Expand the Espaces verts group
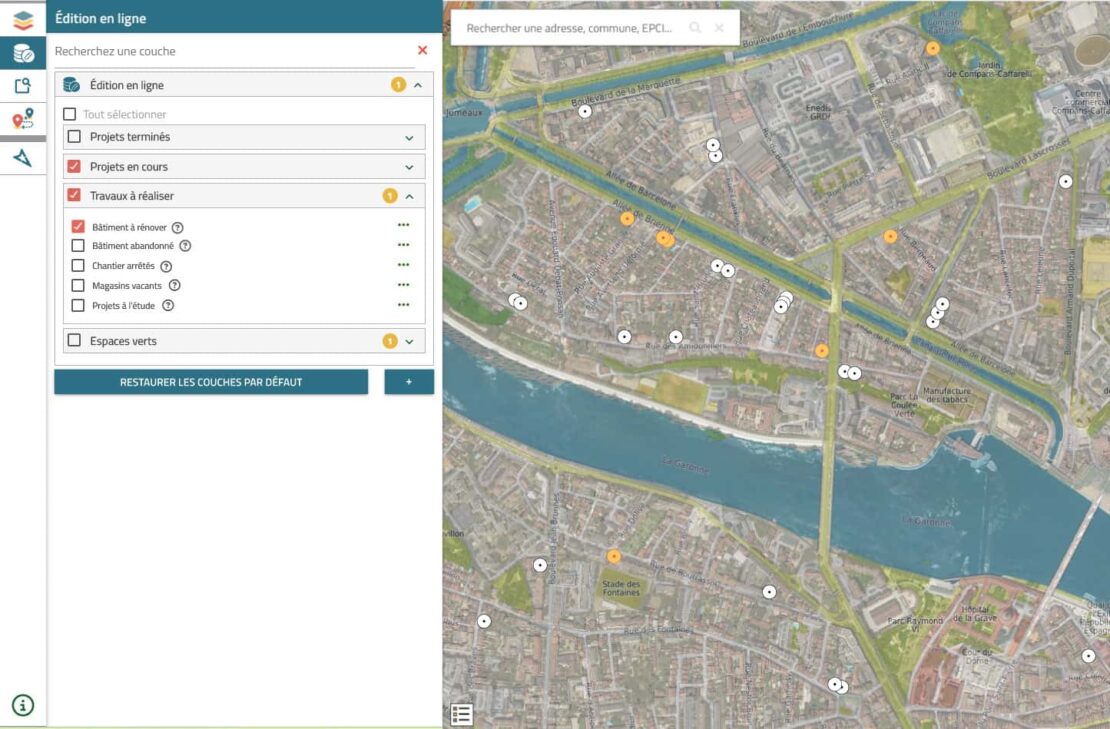Viewport: 1110px width, 729px height. pyautogui.click(x=409, y=341)
